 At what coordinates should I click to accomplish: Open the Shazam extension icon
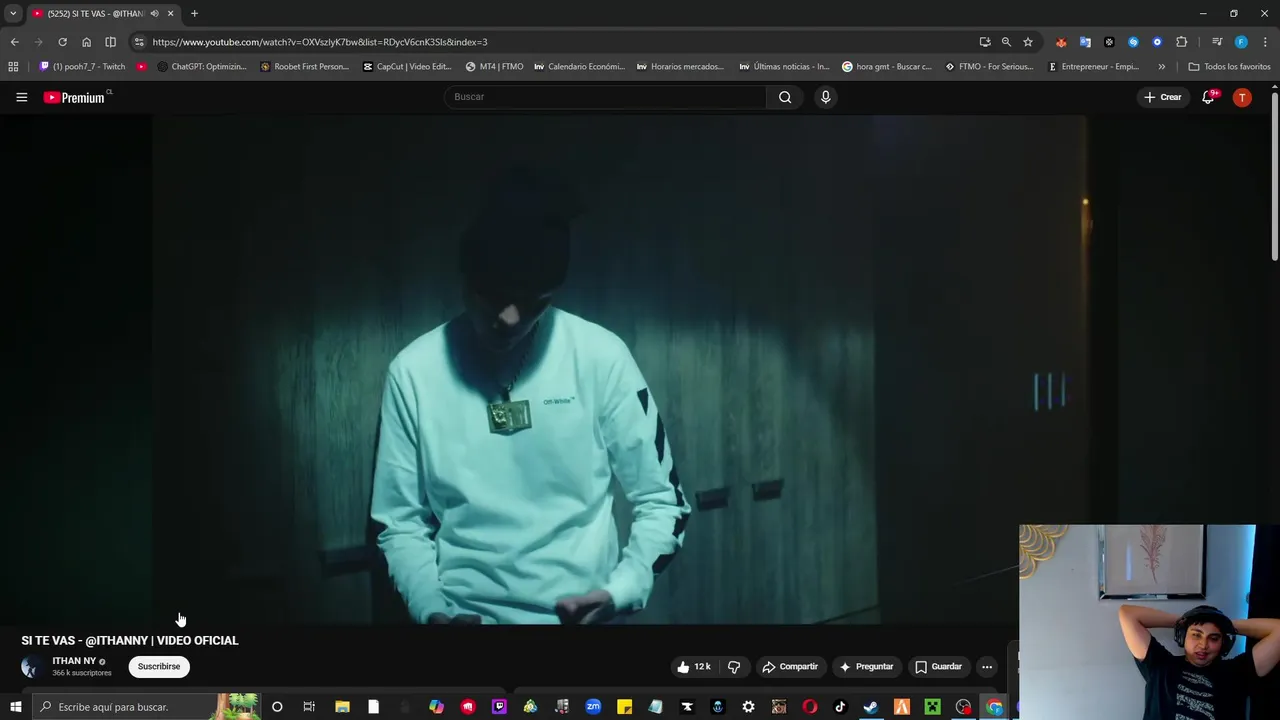1133,42
